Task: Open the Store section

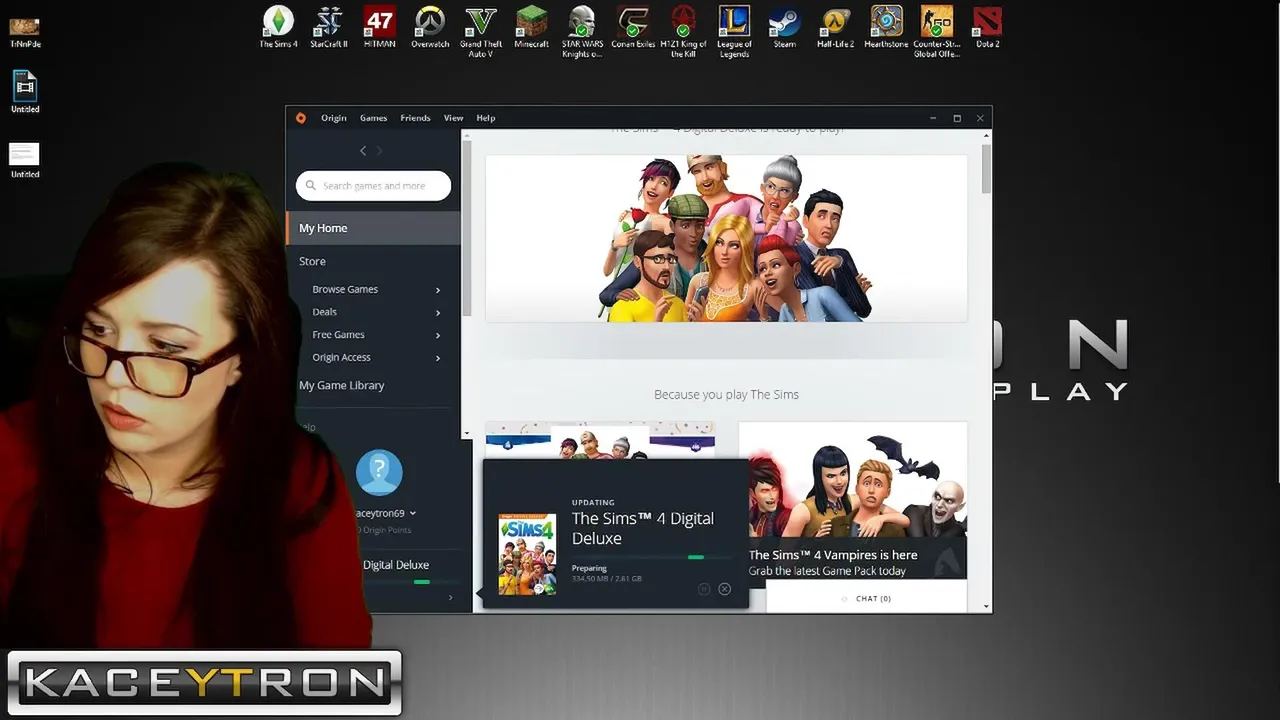Action: pos(312,261)
